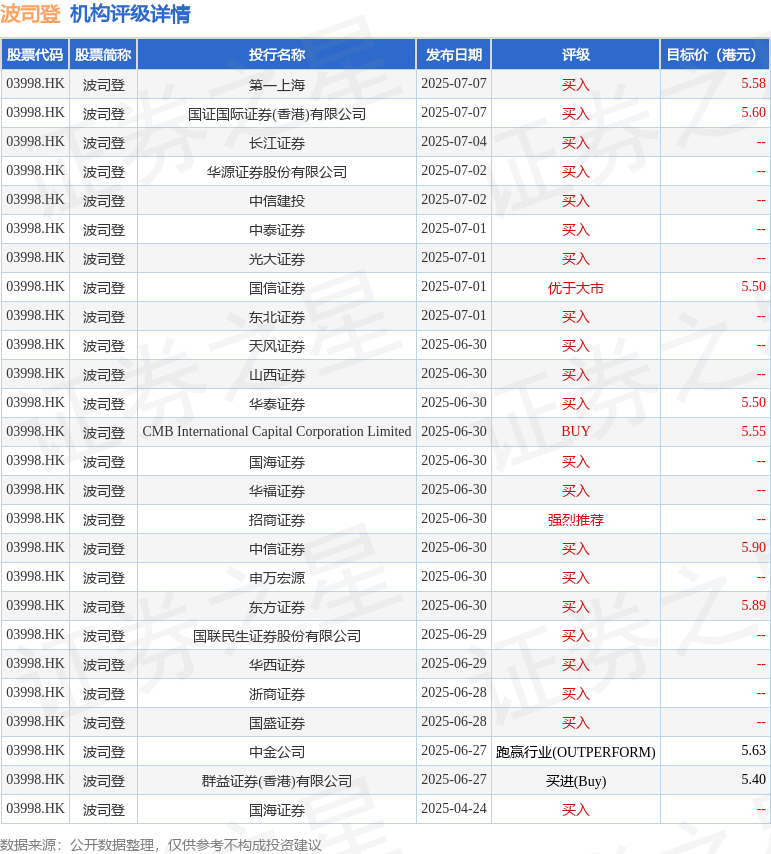The height and width of the screenshot is (854, 771).
Task: Click the 波司登 title text
Action: [x=30, y=14]
